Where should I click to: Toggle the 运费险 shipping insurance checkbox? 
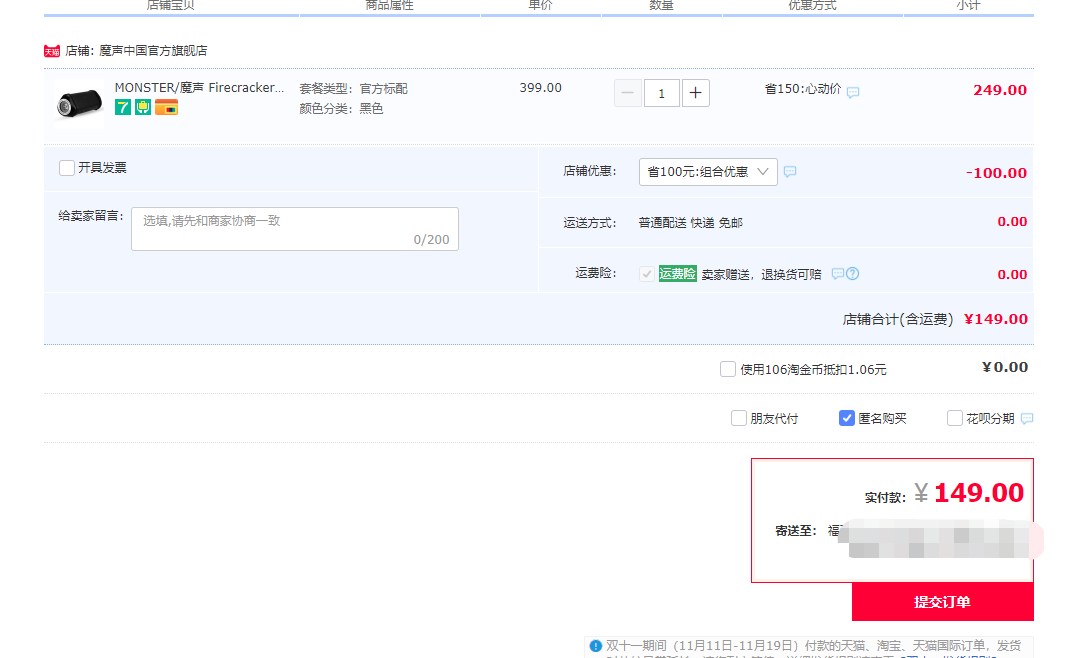[x=647, y=274]
